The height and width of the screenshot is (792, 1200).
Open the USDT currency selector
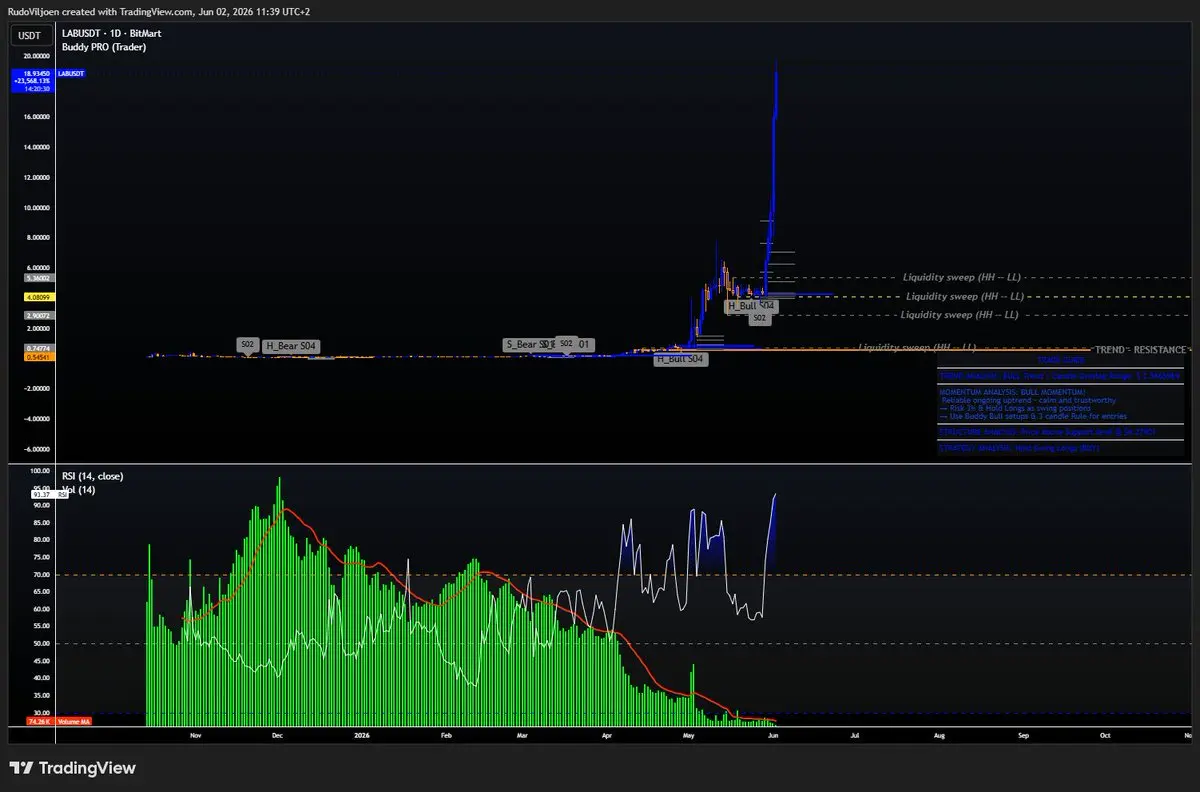(30, 36)
